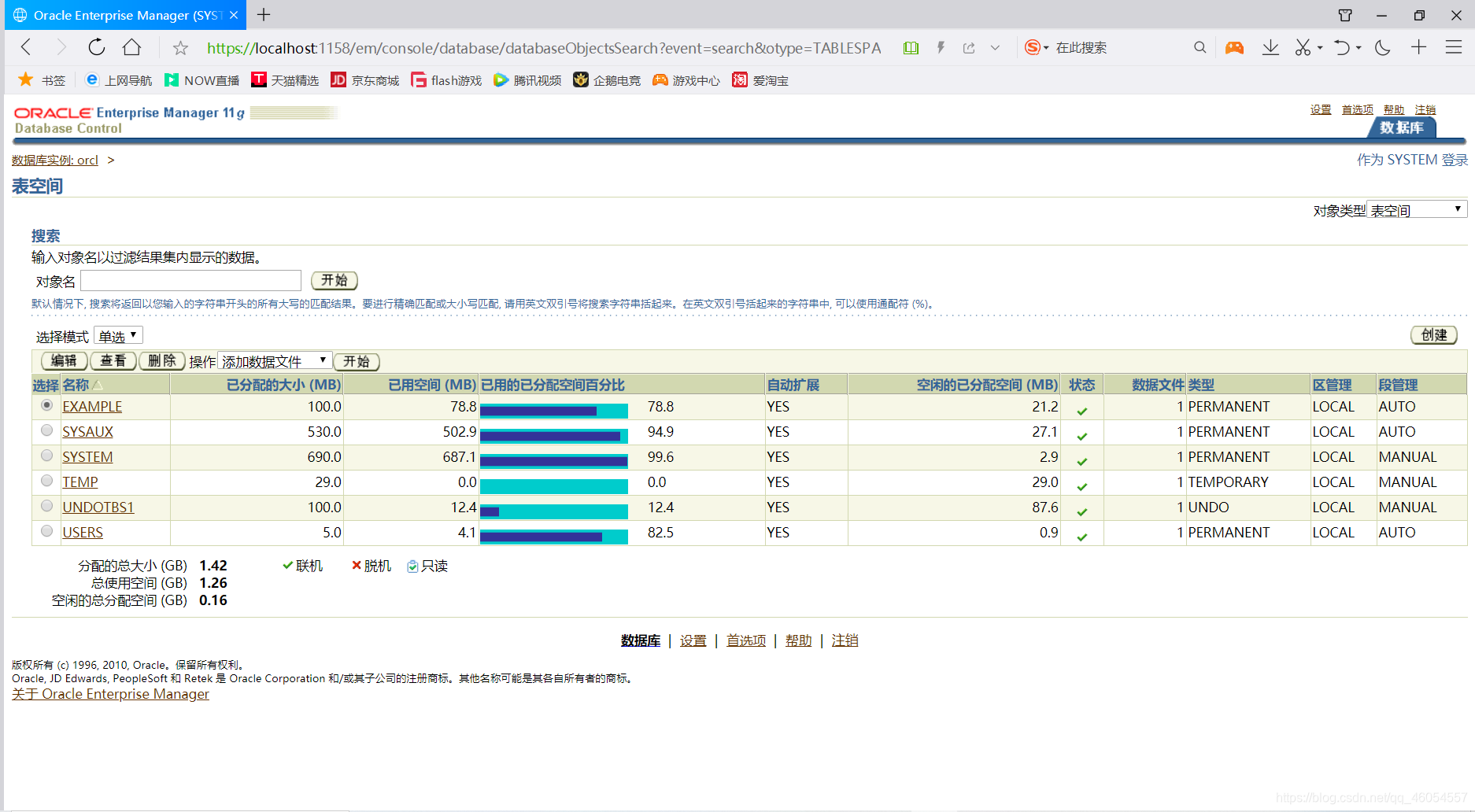Click the 删除 button
Screen dimensions: 1475x812
(162, 360)
